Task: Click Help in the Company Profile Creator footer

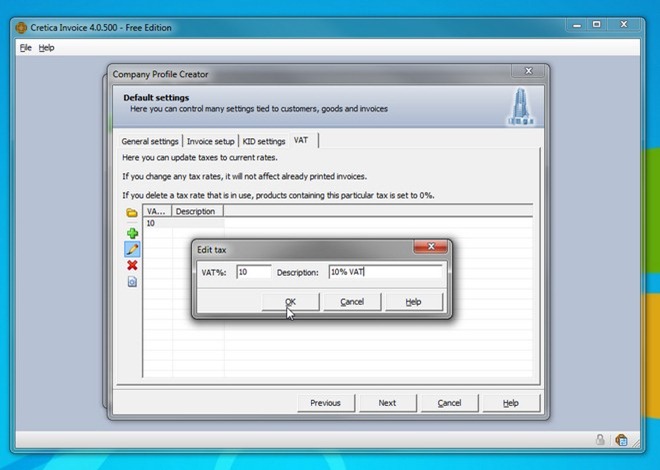Action: [511, 403]
